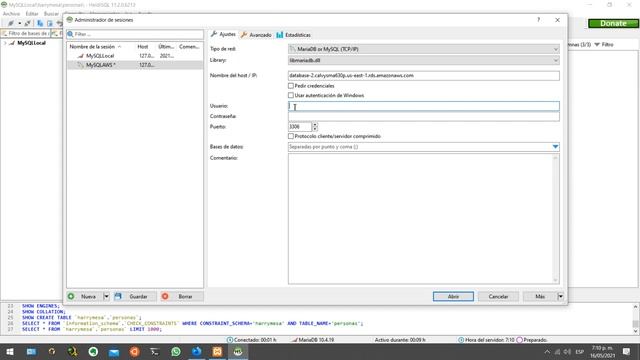Increase the Puerto value with up arrow

(315, 124)
